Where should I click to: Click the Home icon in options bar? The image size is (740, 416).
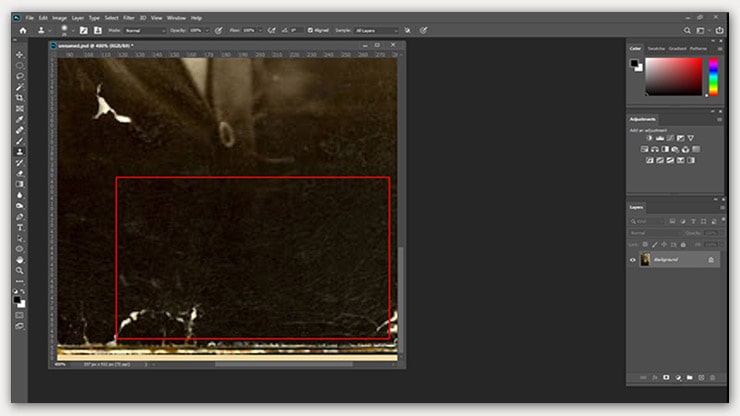point(23,30)
